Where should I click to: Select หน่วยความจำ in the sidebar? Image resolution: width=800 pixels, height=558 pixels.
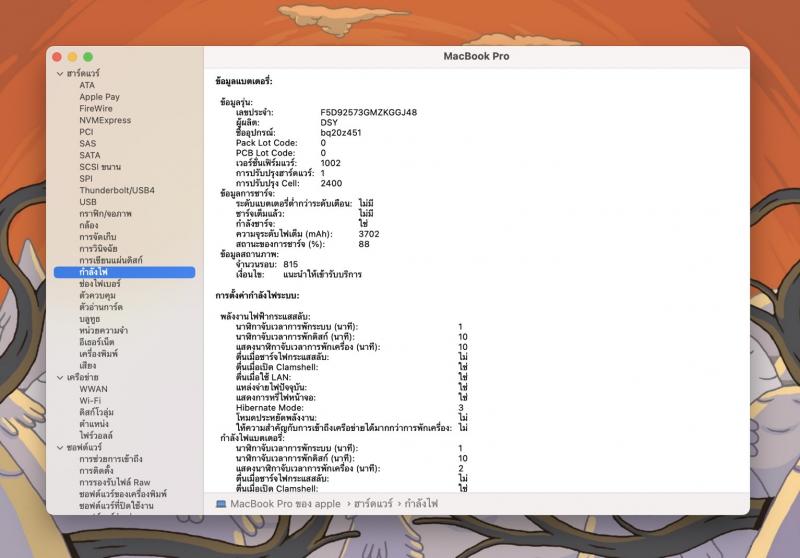(103, 331)
